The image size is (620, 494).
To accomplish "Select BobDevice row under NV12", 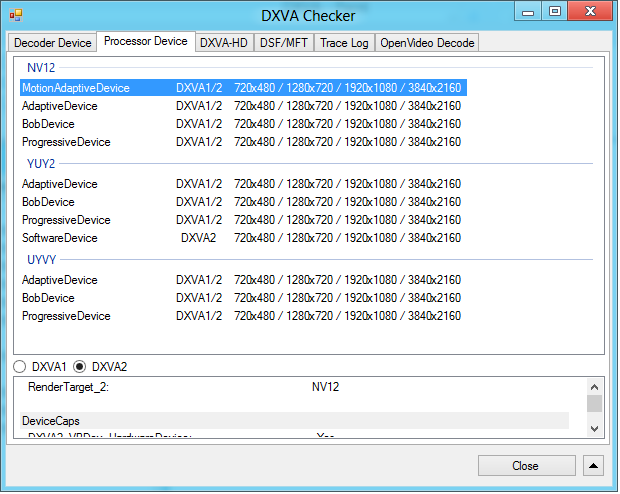I will pos(242,124).
